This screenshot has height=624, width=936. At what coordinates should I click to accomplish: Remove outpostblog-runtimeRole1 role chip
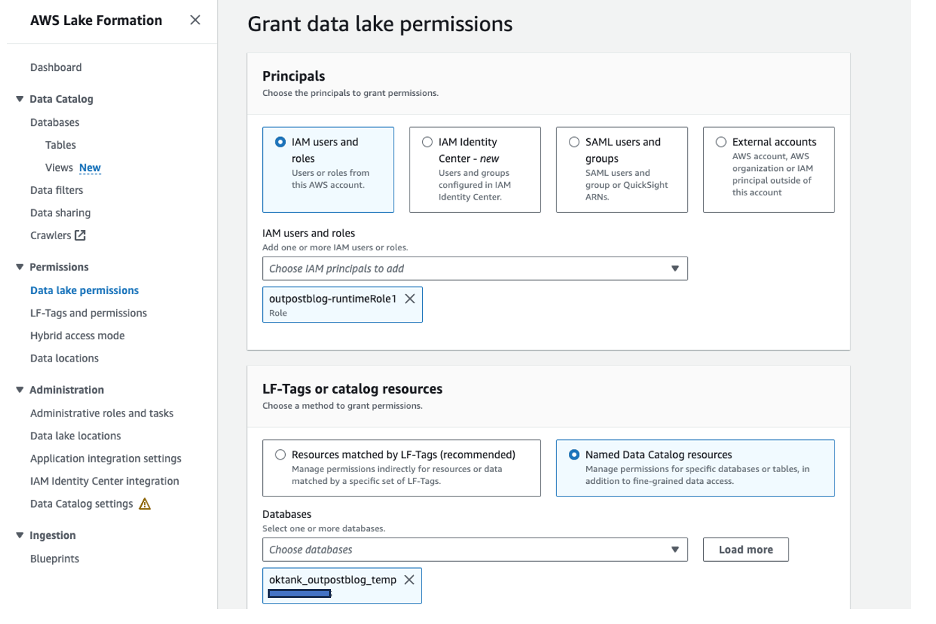pos(410,299)
